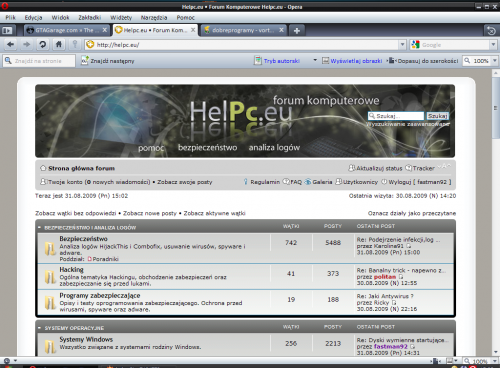This screenshot has width=500, height=368.
Task: Click the Google search field
Action: [450, 44]
